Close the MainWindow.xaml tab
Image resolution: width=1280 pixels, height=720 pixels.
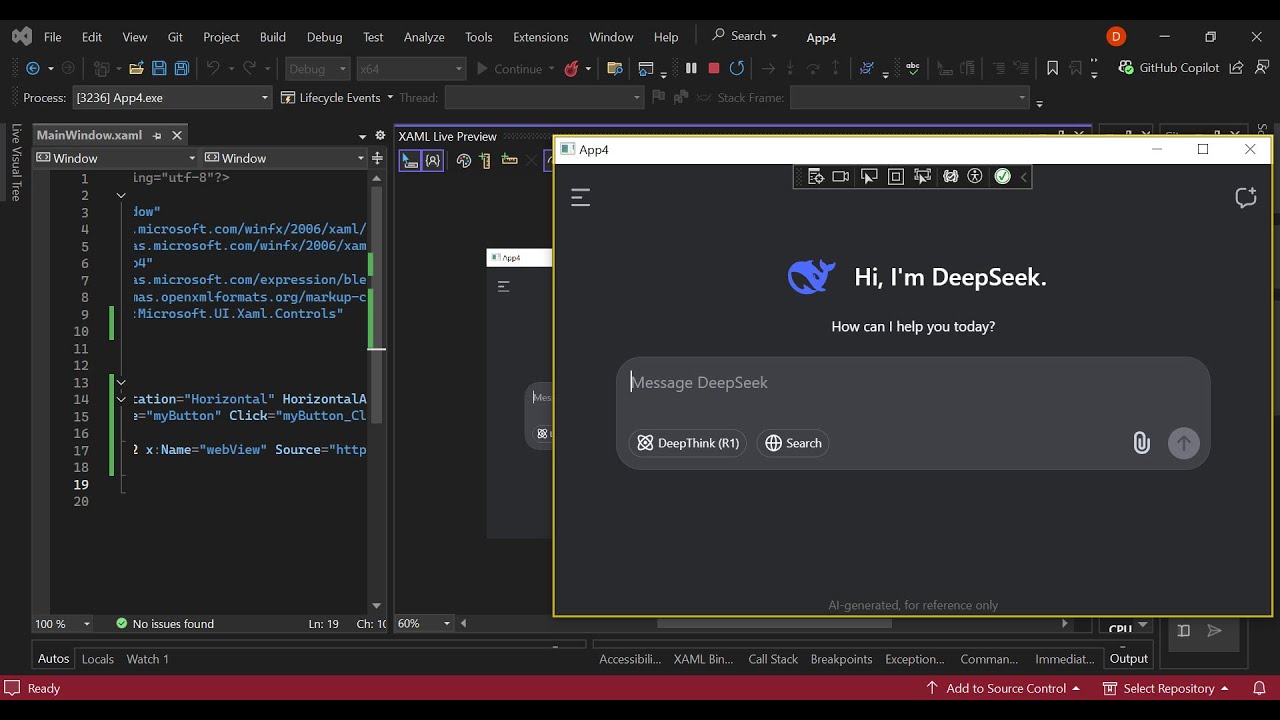point(177,135)
